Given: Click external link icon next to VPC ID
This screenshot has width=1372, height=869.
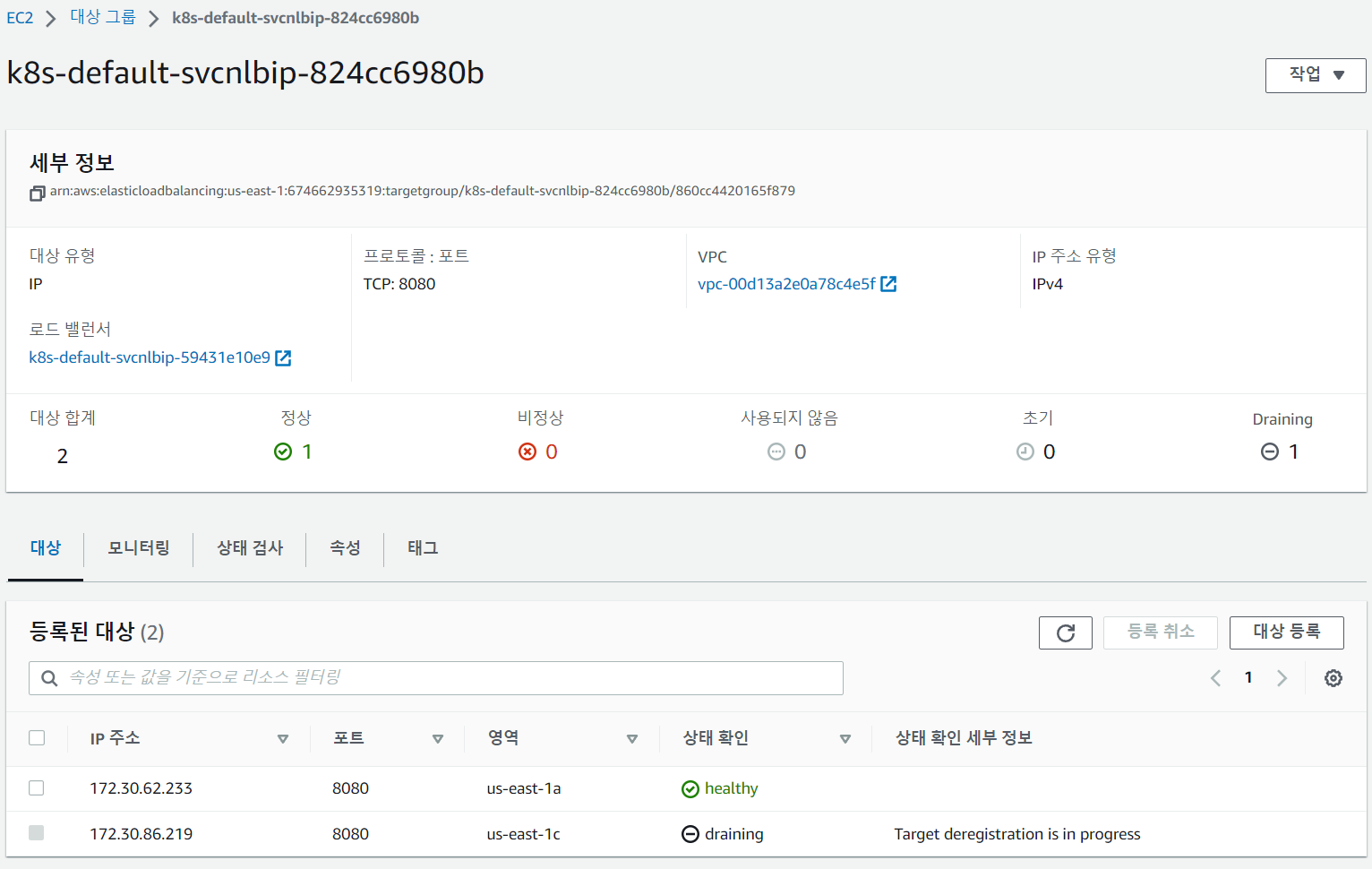Looking at the screenshot, I should click(x=888, y=284).
